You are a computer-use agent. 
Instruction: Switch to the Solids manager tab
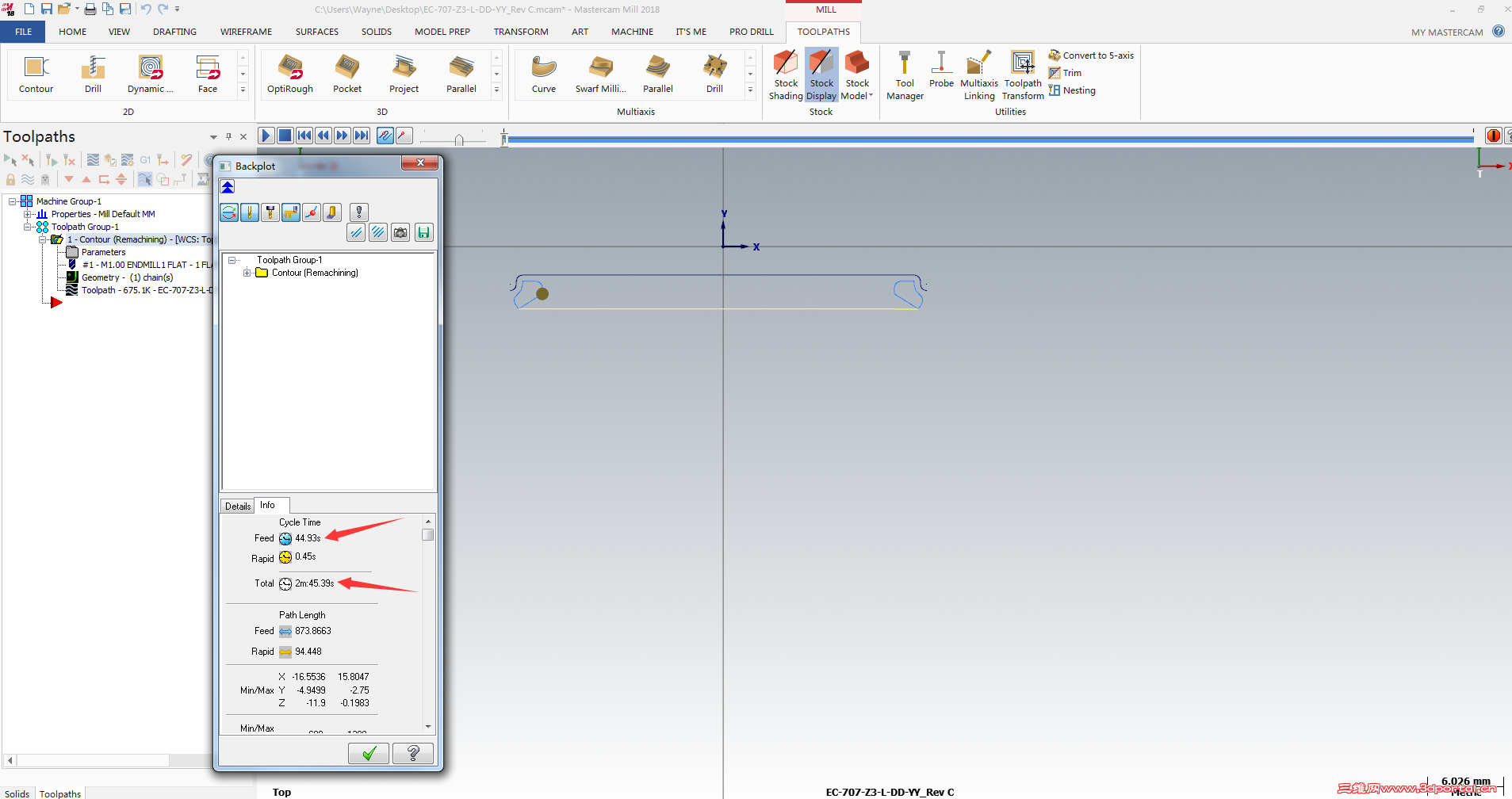point(17,793)
